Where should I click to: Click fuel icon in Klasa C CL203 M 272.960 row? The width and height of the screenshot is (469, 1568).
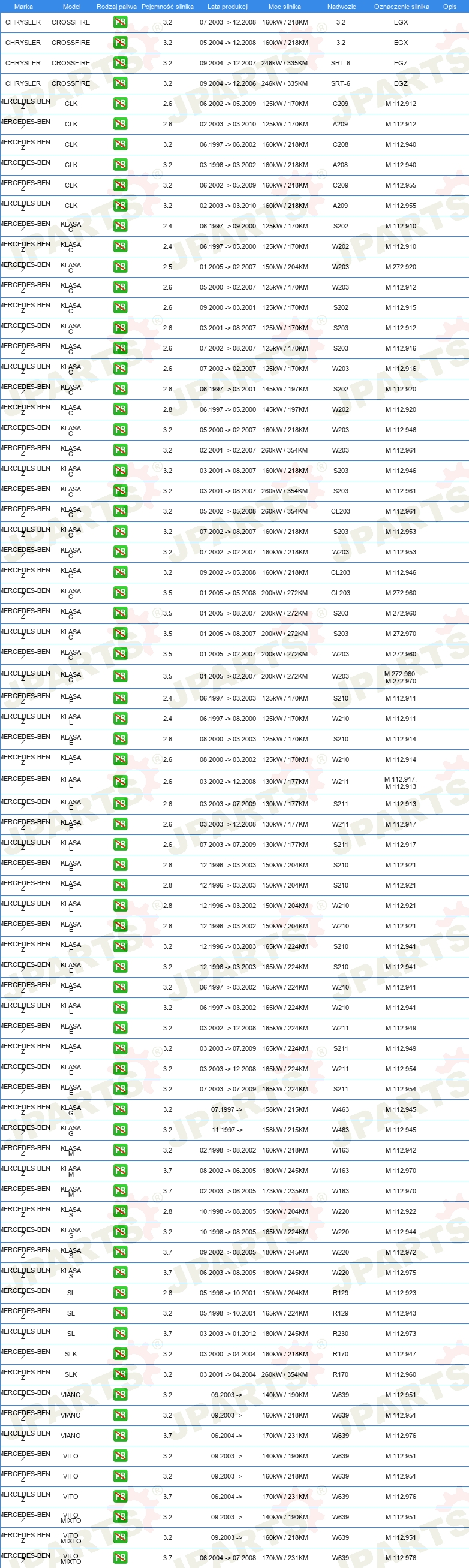click(120, 593)
